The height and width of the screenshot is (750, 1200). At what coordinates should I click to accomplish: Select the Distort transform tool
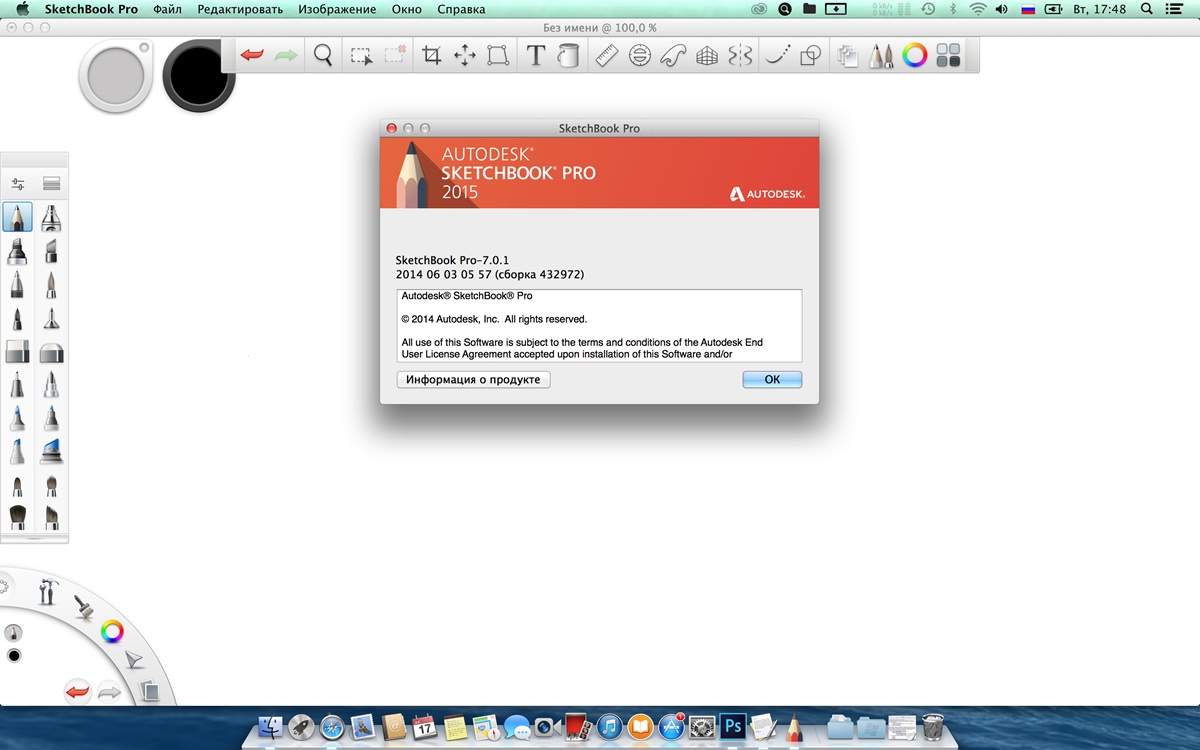[498, 56]
